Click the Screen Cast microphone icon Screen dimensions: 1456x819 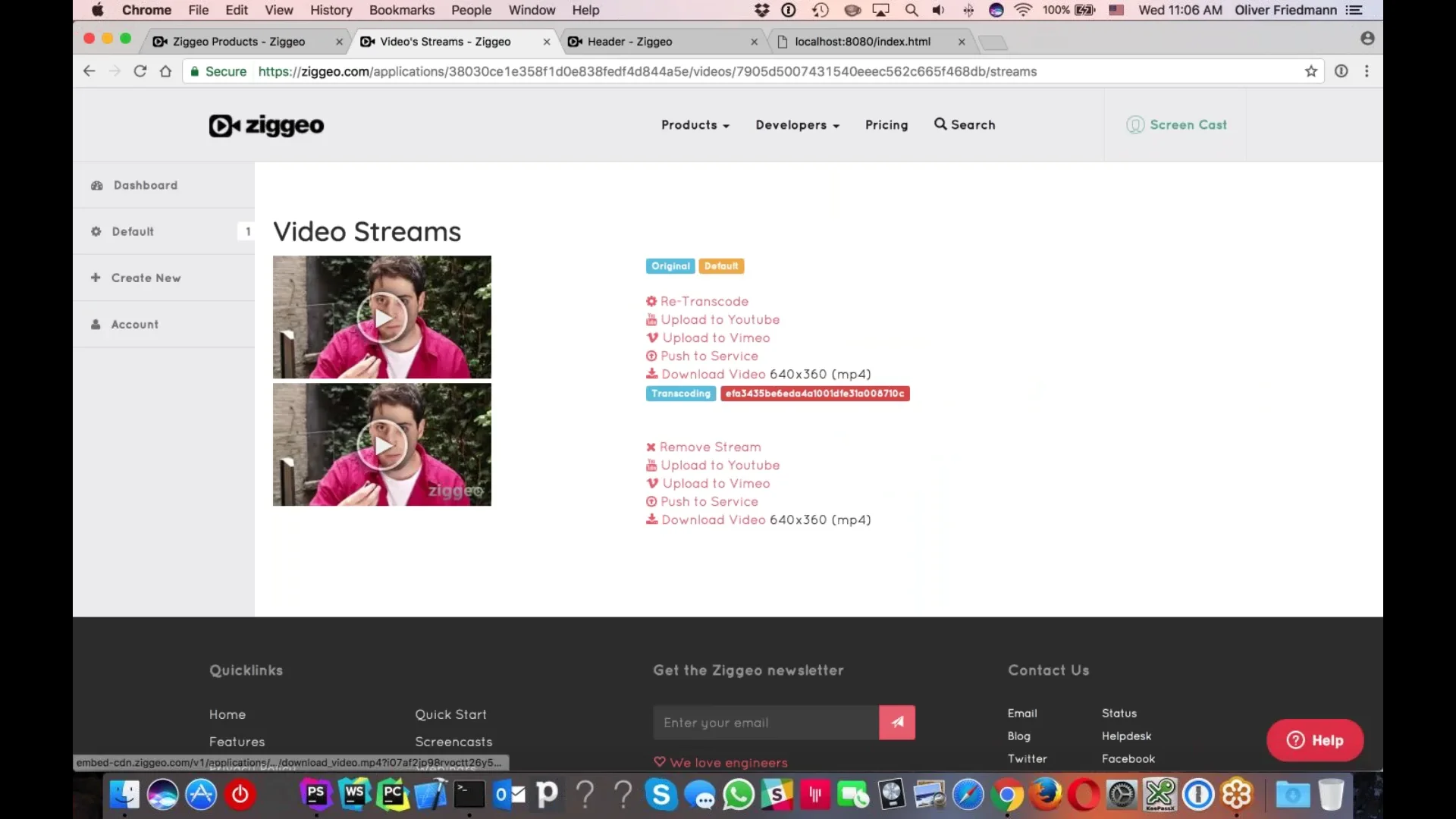(x=1135, y=124)
